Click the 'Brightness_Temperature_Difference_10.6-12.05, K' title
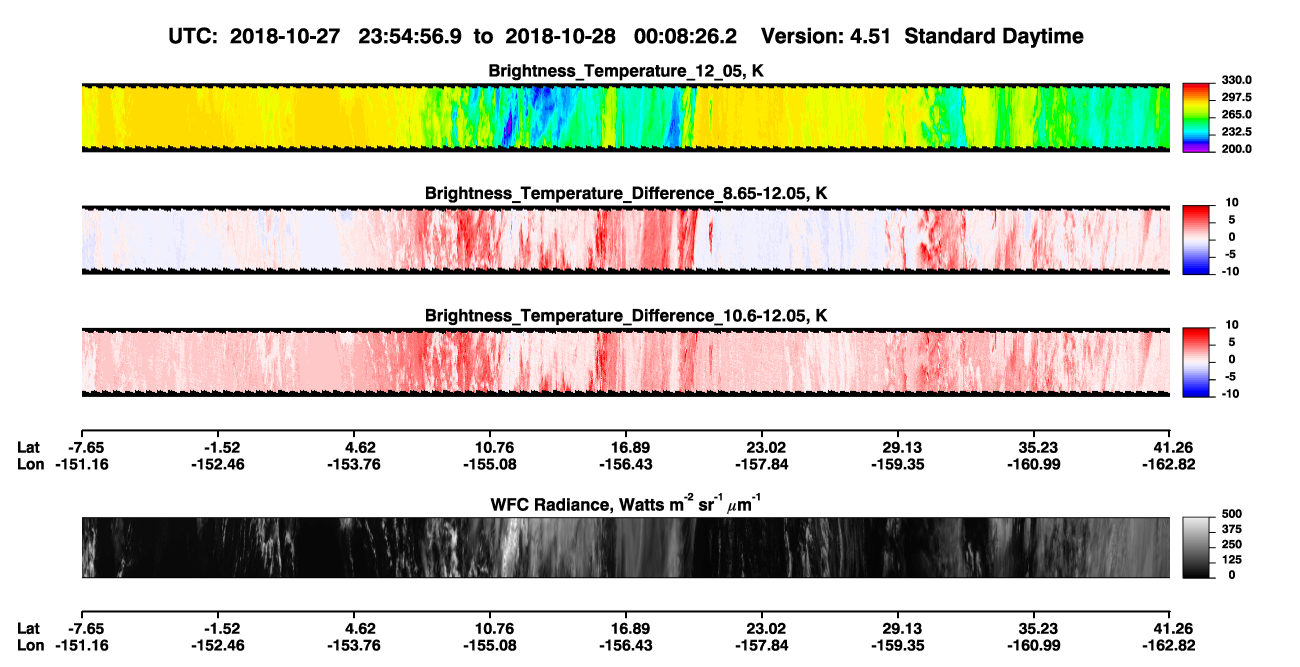This screenshot has height=667, width=1300. point(626,315)
